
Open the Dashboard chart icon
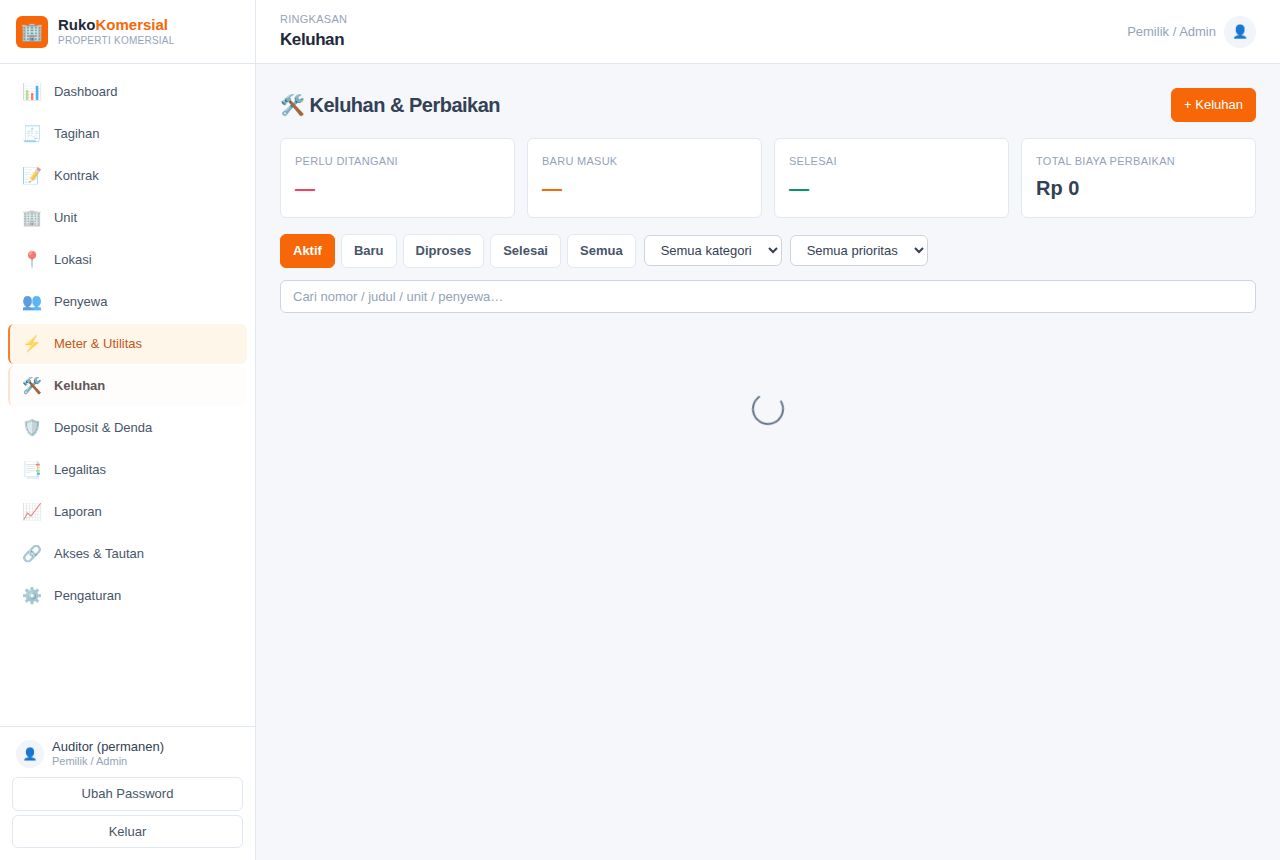click(x=32, y=92)
